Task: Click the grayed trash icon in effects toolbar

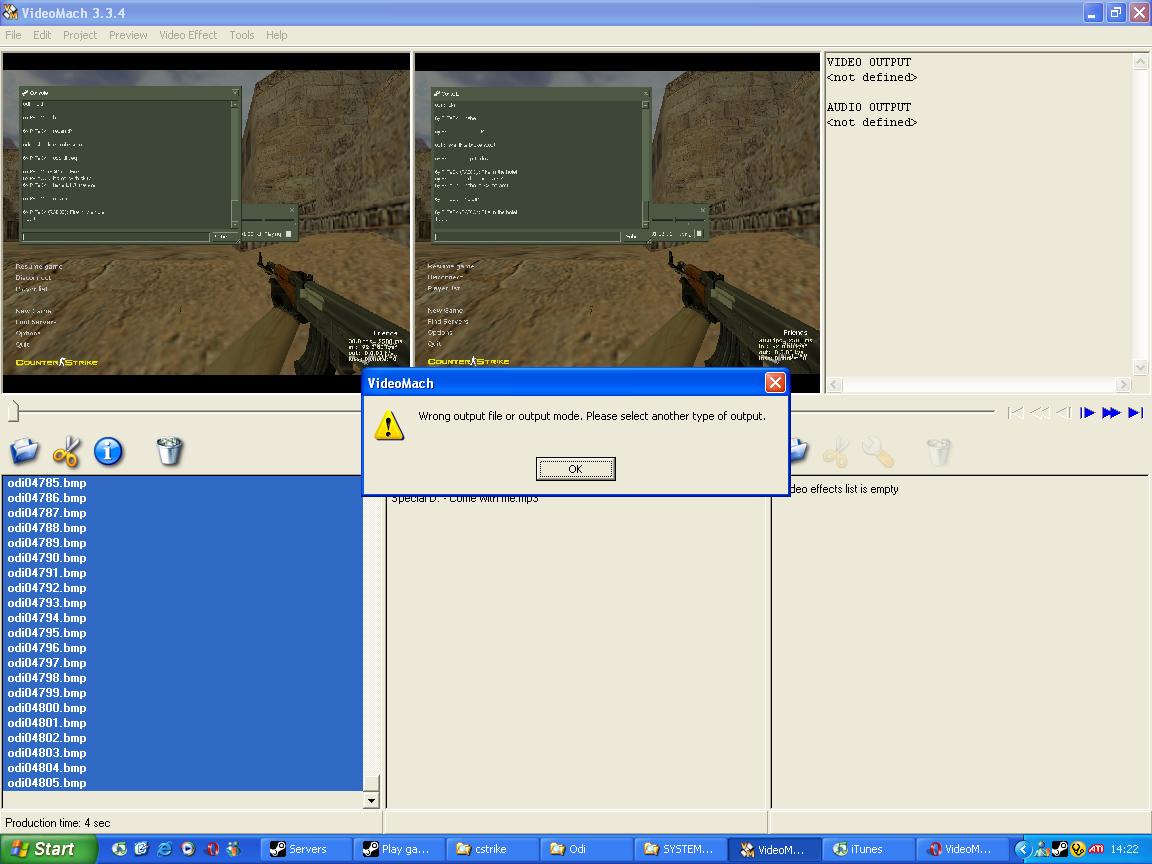Action: click(x=939, y=453)
